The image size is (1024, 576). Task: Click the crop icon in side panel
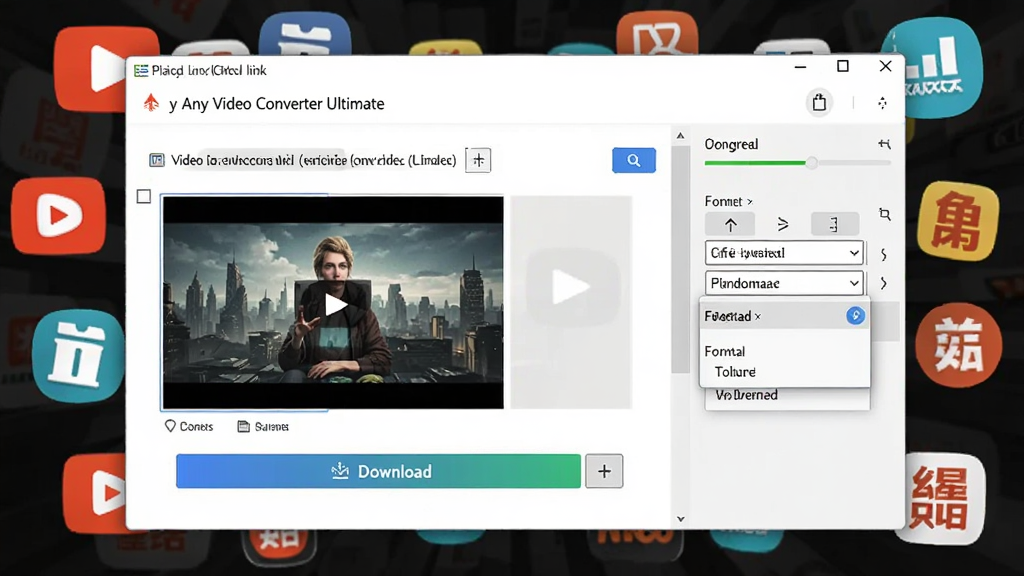885,214
